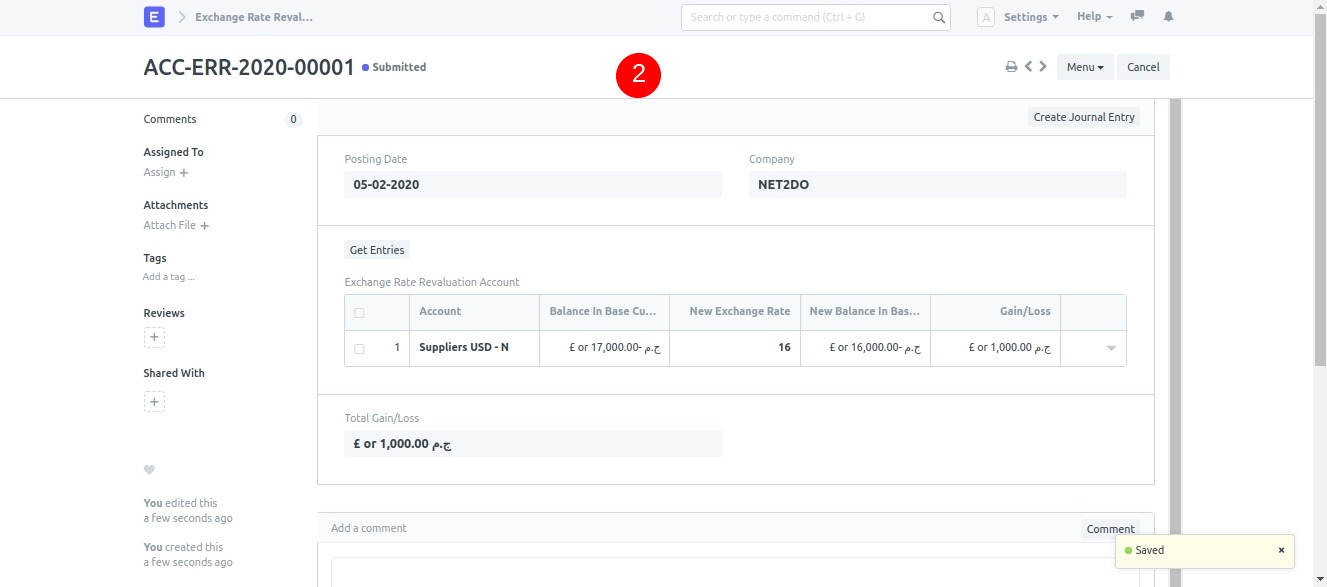Click the Get Entries button
This screenshot has width=1327, height=587.
377,250
